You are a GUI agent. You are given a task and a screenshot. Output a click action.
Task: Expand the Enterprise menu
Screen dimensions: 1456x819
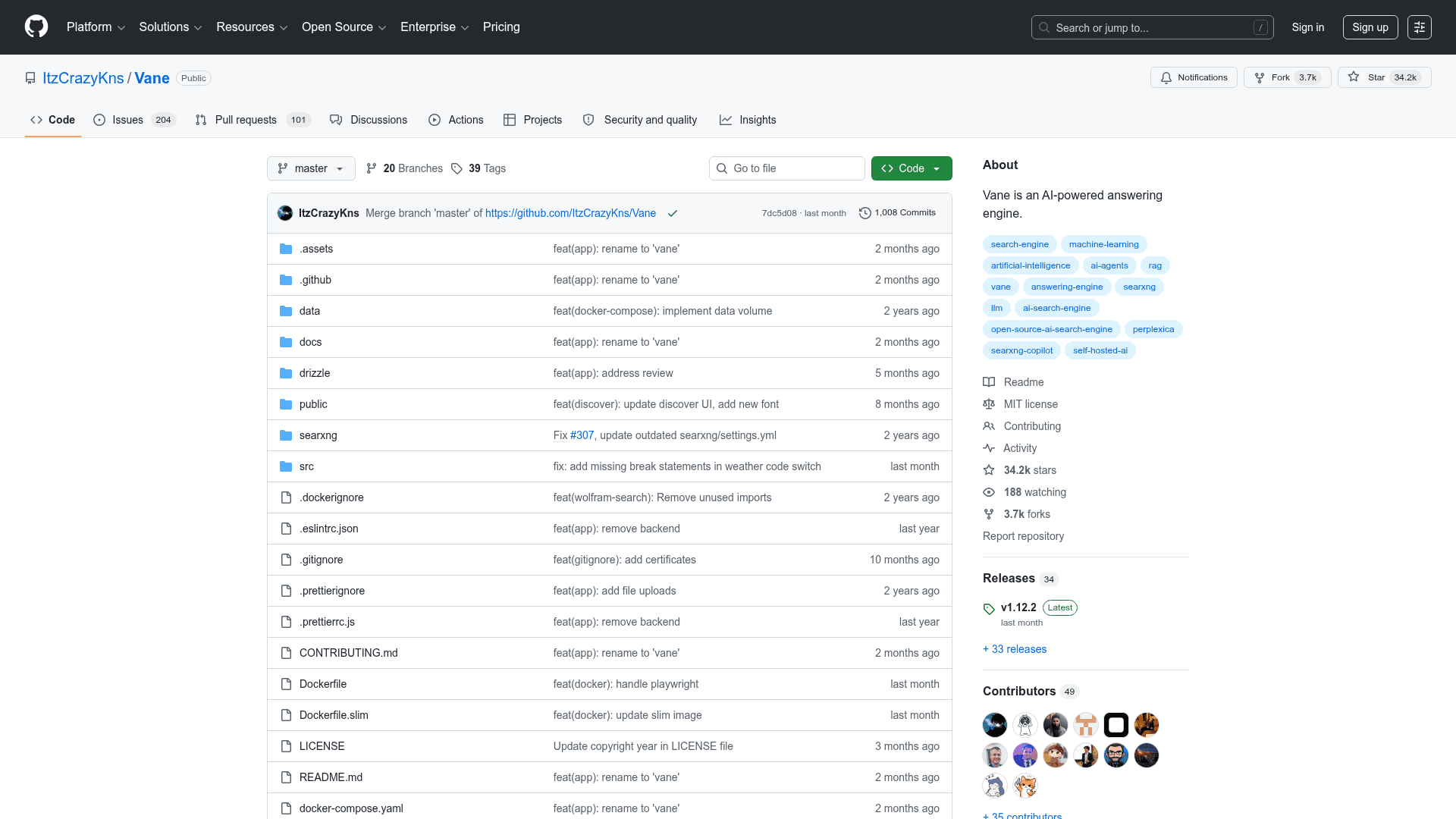tap(435, 27)
